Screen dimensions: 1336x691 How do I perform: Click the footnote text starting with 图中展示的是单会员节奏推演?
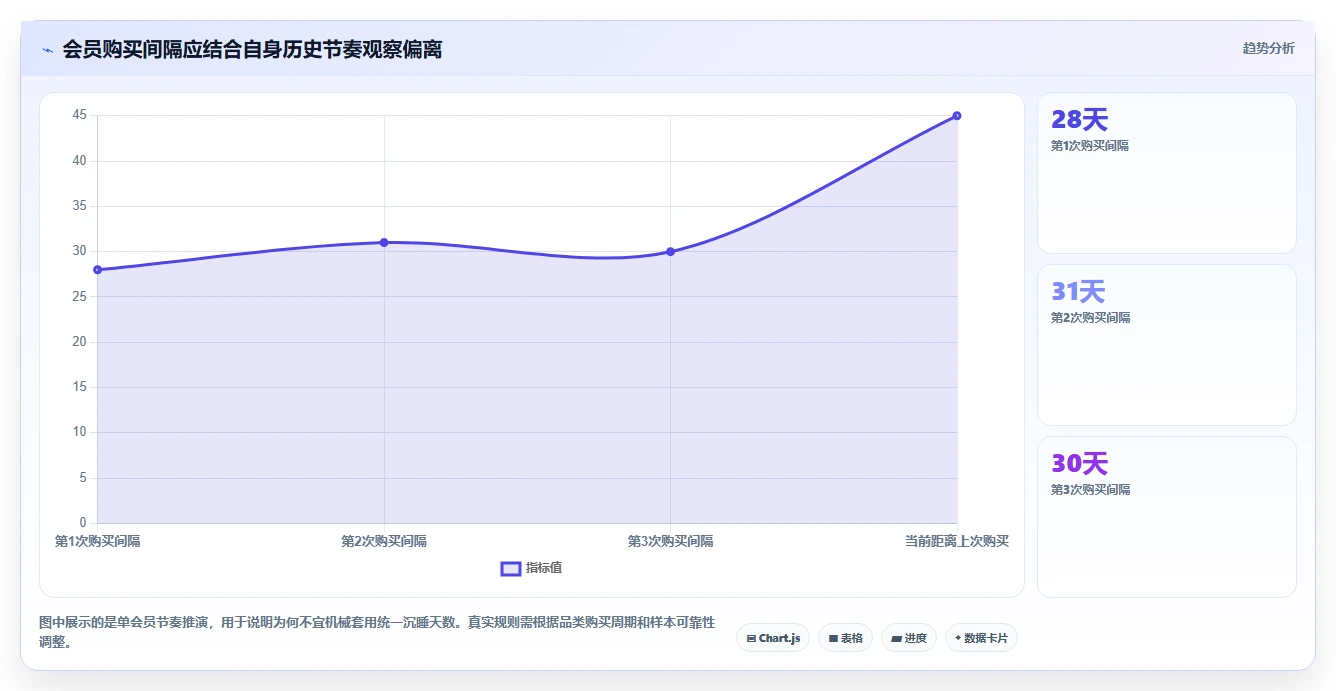[377, 632]
